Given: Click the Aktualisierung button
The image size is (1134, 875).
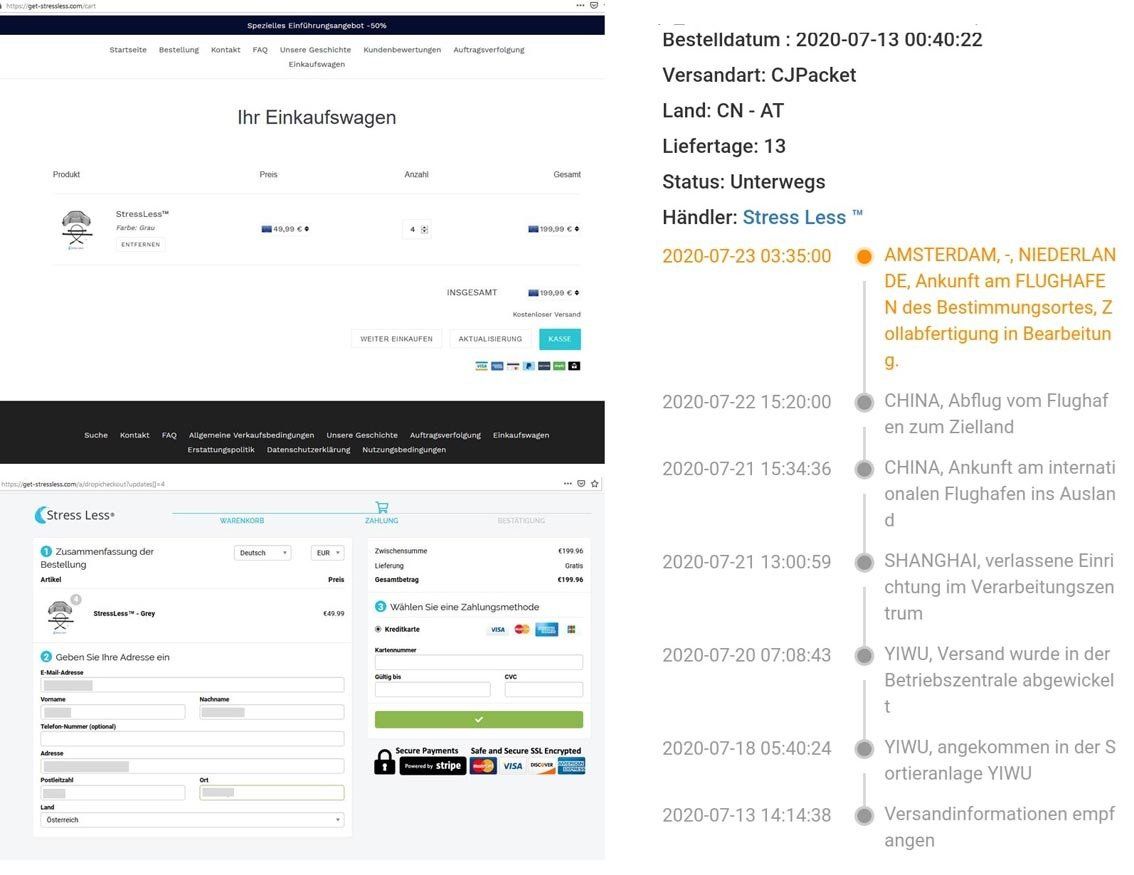Looking at the screenshot, I should click(x=490, y=339).
